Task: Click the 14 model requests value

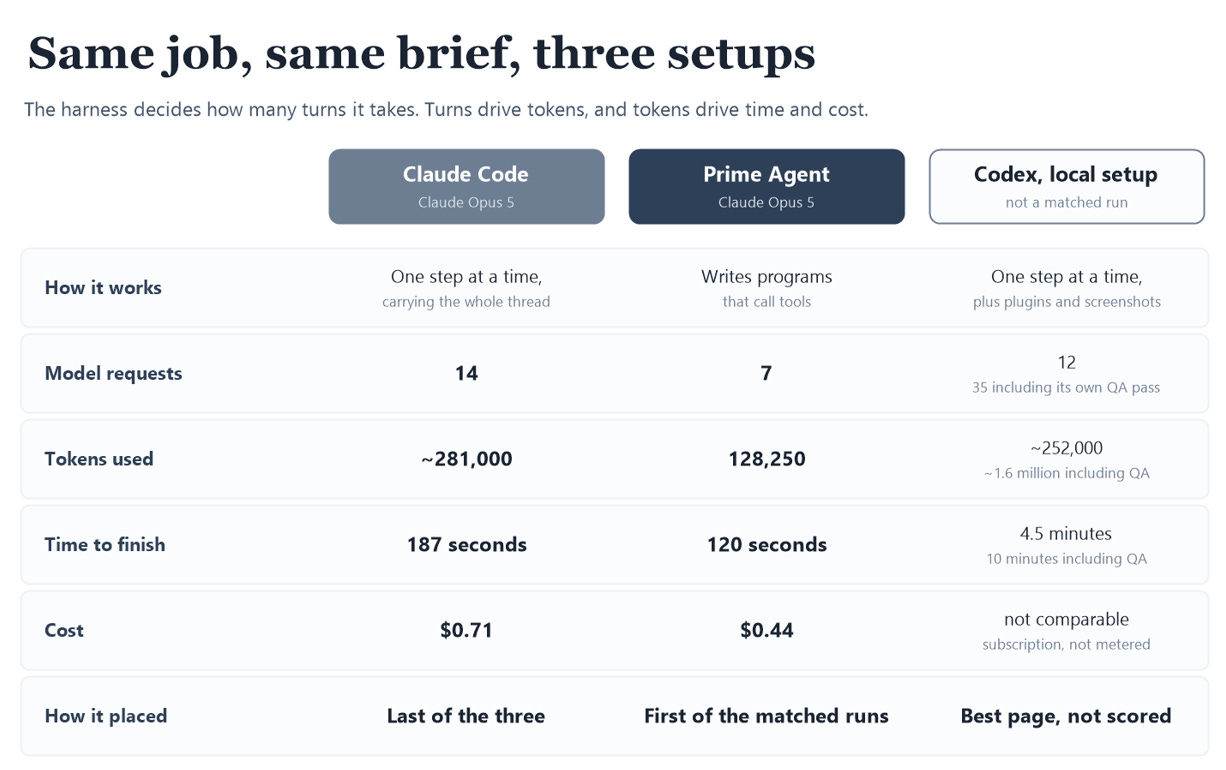Action: click(466, 374)
